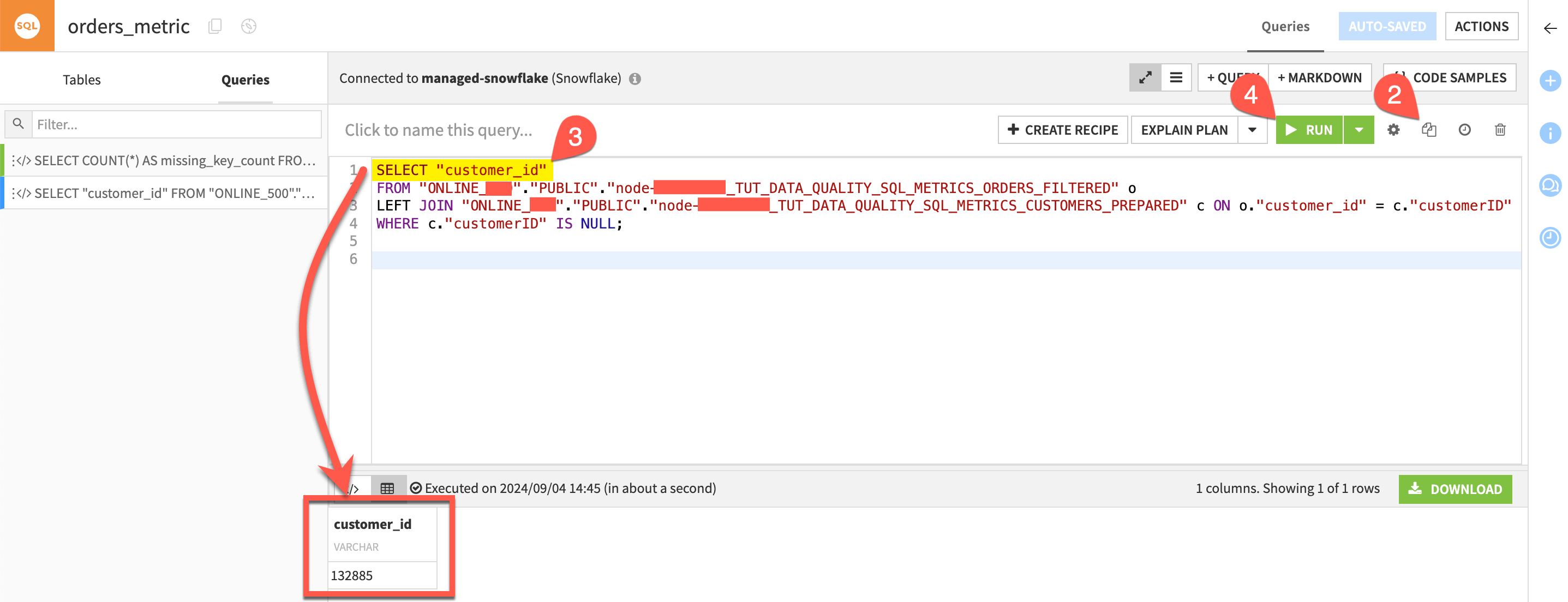Click the + QUERY button to add query
The width and height of the screenshot is (1568, 602).
[1232, 77]
